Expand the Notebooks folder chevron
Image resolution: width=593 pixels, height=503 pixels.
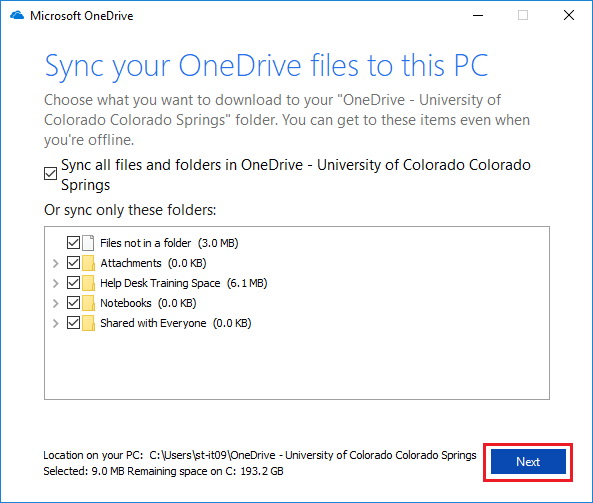[x=56, y=303]
